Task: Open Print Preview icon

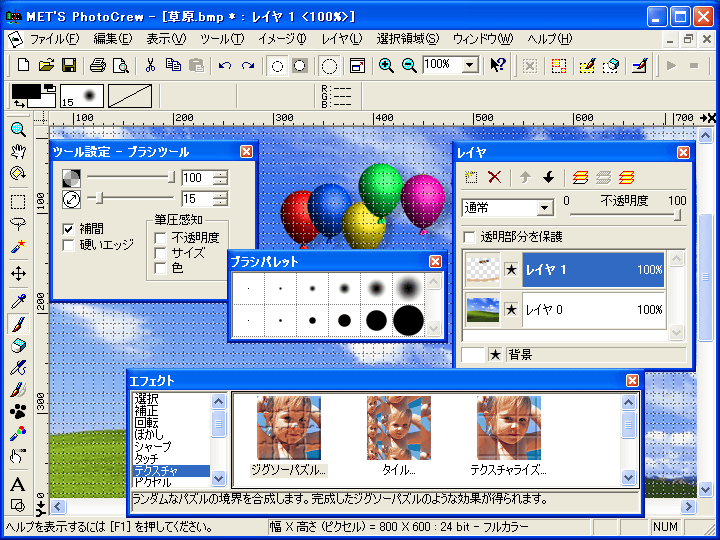Action: [x=121, y=66]
